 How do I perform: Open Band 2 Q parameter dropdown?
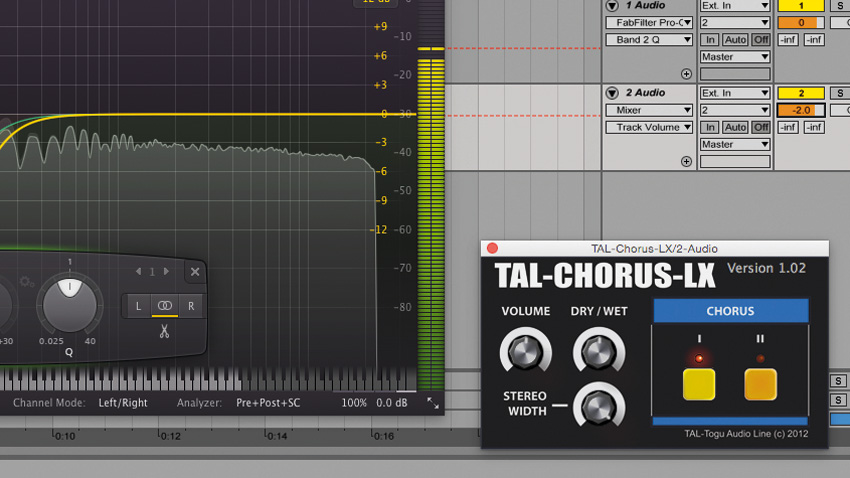[649, 40]
